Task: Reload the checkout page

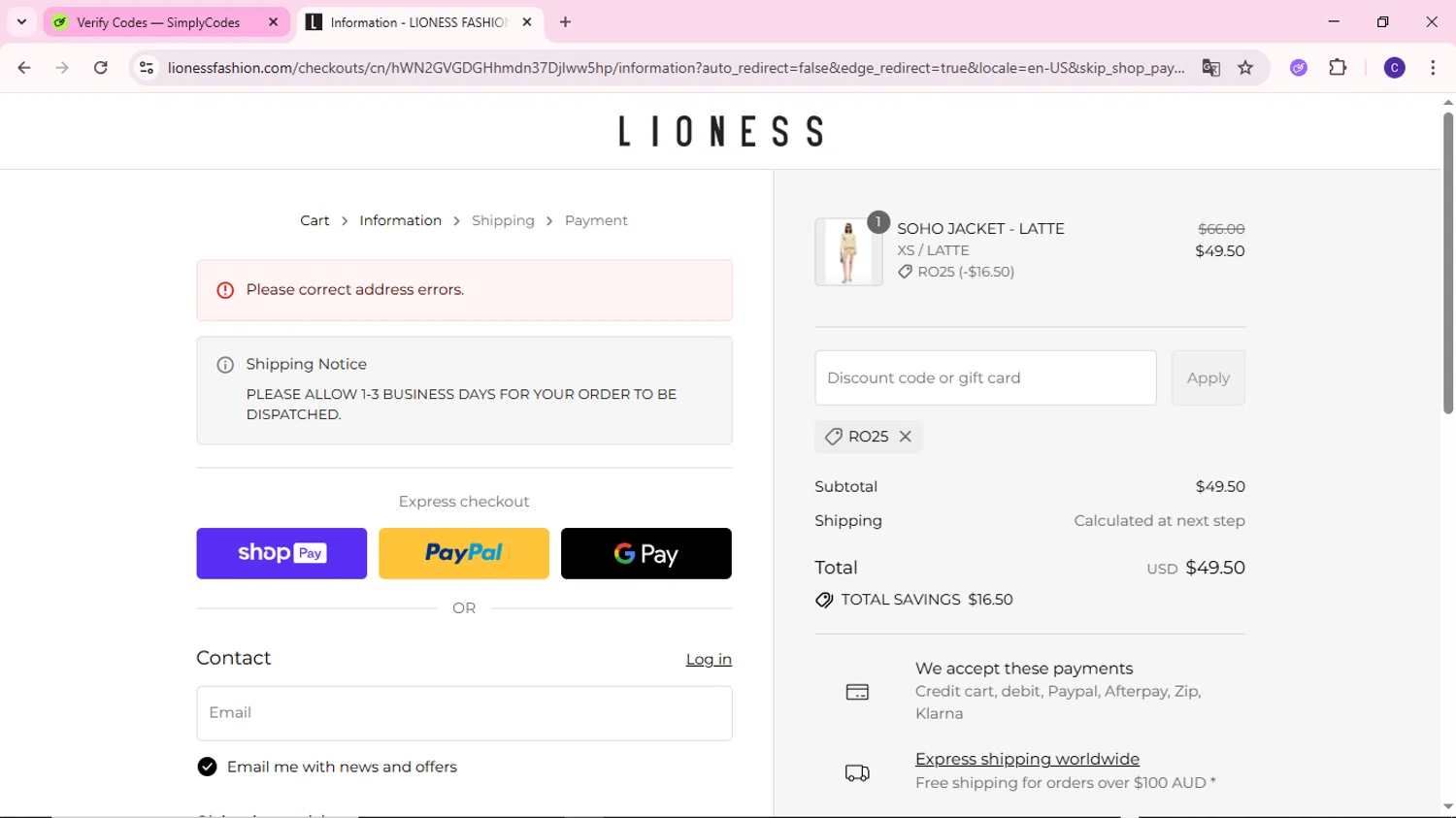Action: click(x=101, y=68)
